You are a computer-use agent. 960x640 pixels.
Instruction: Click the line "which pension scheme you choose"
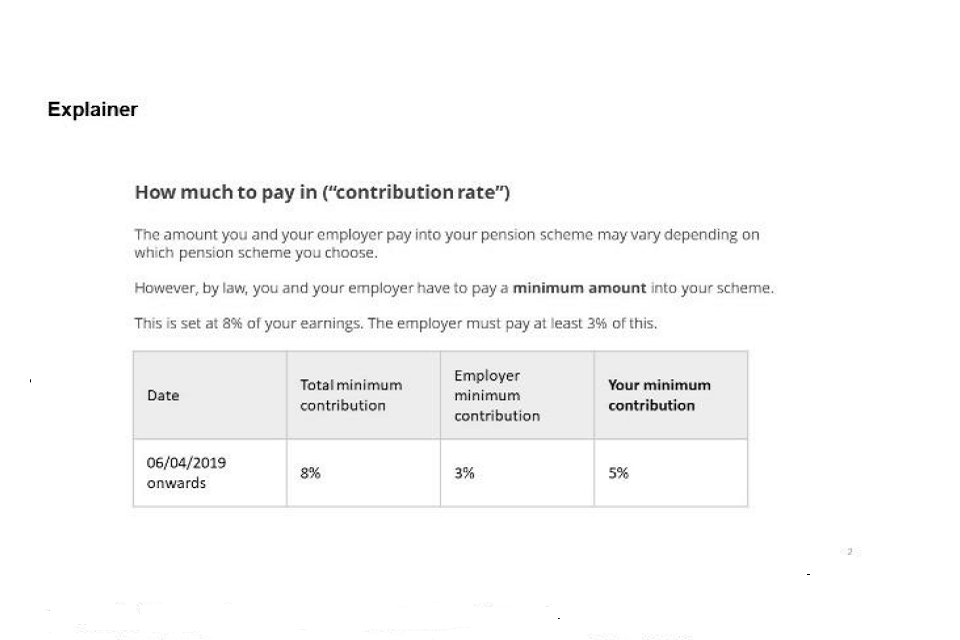pyautogui.click(x=256, y=253)
